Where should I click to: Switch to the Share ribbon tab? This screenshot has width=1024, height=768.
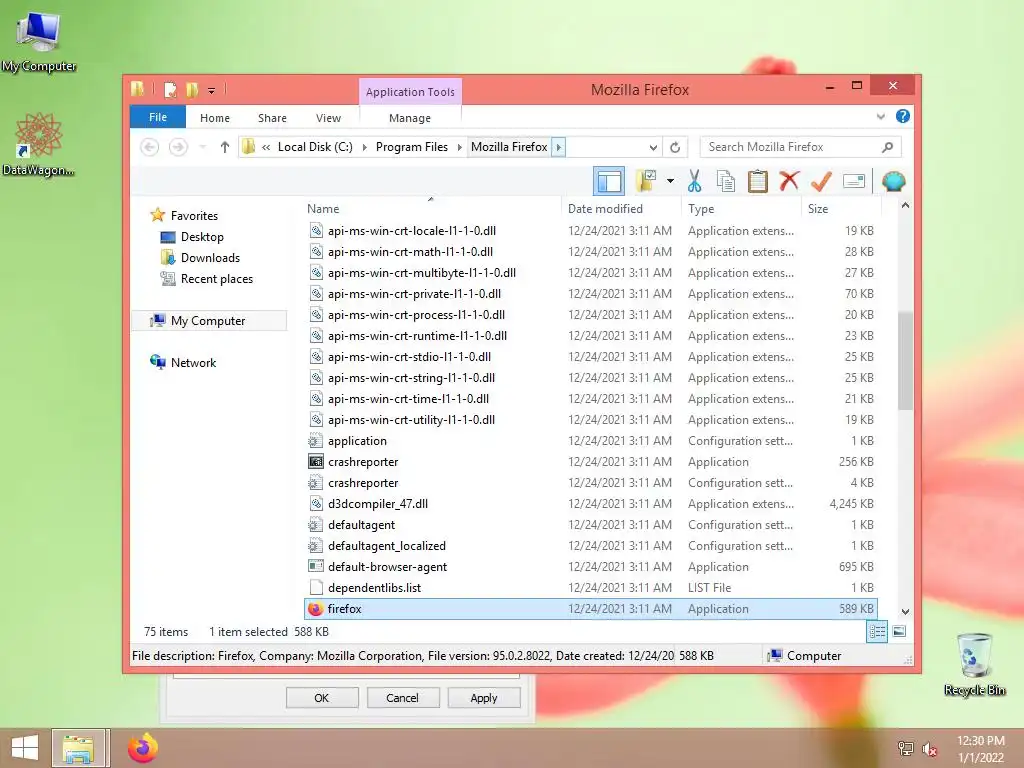click(x=272, y=118)
